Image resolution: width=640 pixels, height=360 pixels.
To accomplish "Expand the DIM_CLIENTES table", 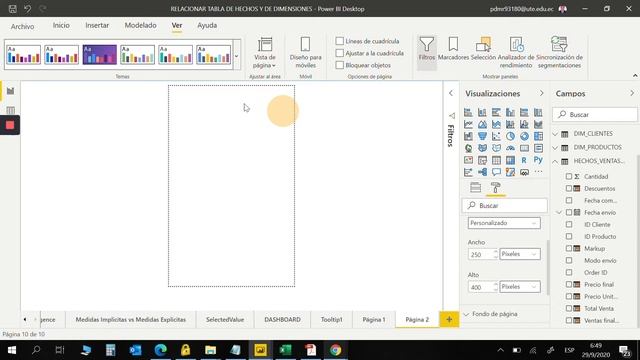I will click(555, 134).
